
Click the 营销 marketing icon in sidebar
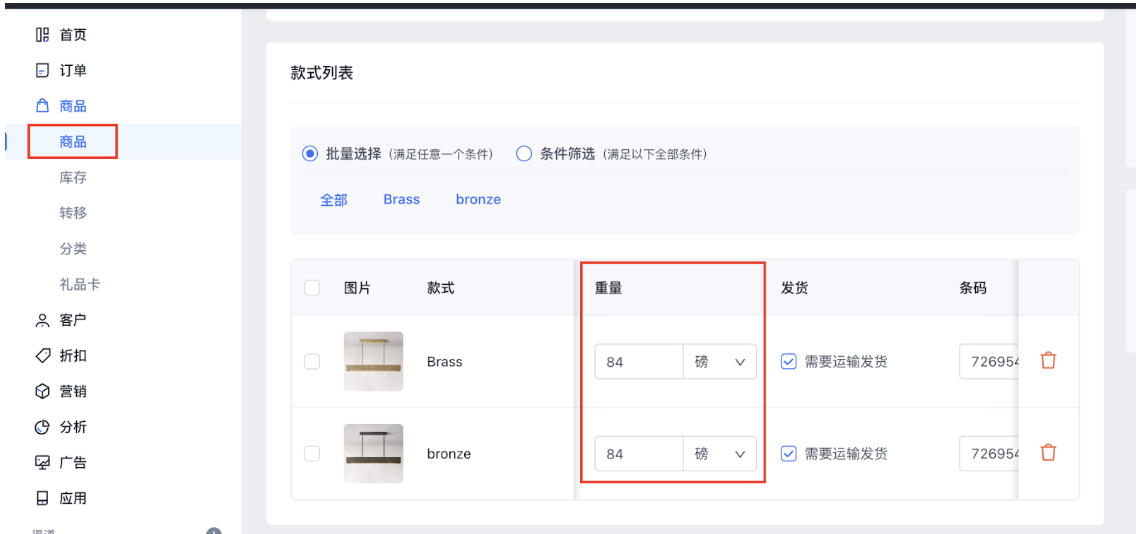tap(42, 391)
